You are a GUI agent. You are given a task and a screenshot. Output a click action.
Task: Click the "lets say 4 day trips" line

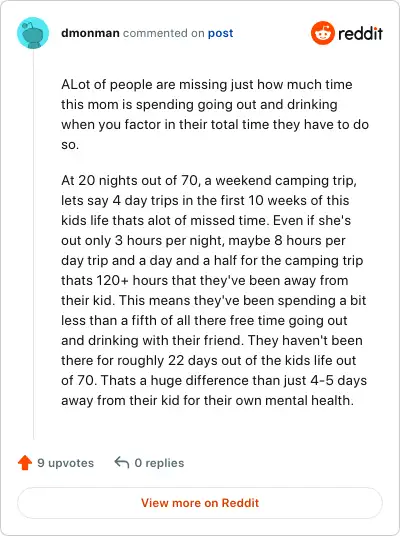coord(205,201)
